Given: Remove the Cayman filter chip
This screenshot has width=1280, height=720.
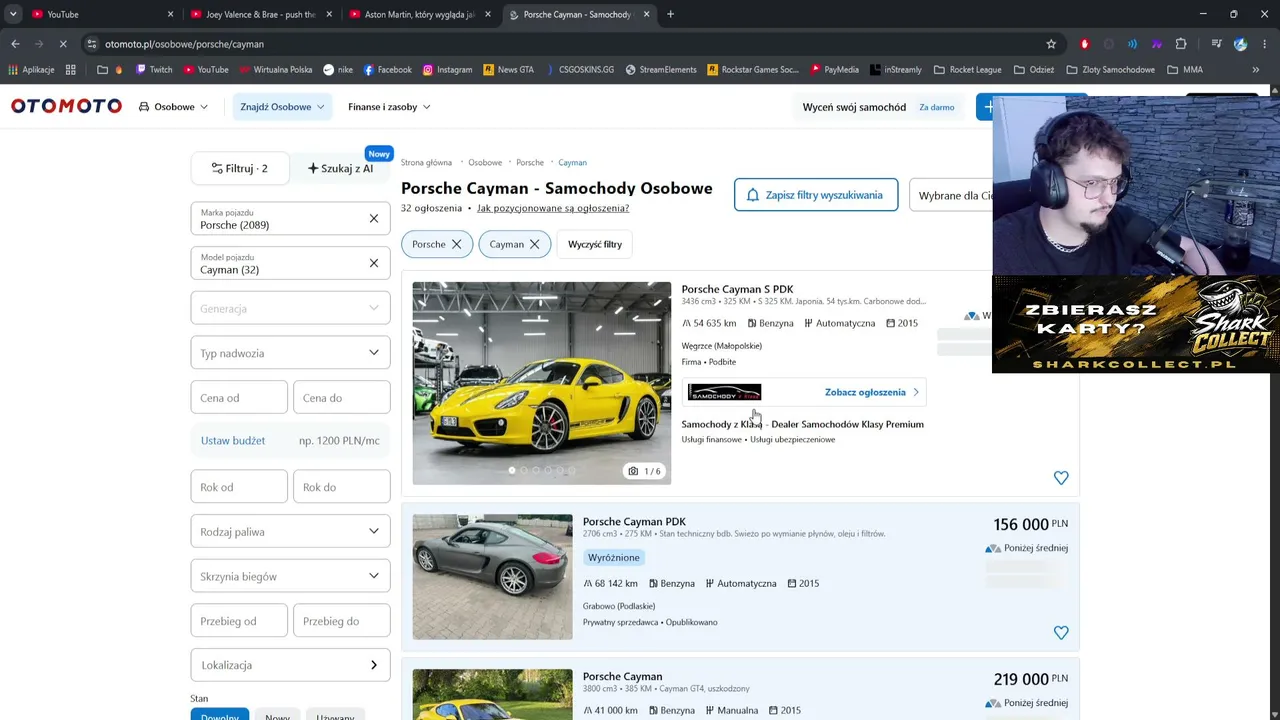Looking at the screenshot, I should 534,244.
